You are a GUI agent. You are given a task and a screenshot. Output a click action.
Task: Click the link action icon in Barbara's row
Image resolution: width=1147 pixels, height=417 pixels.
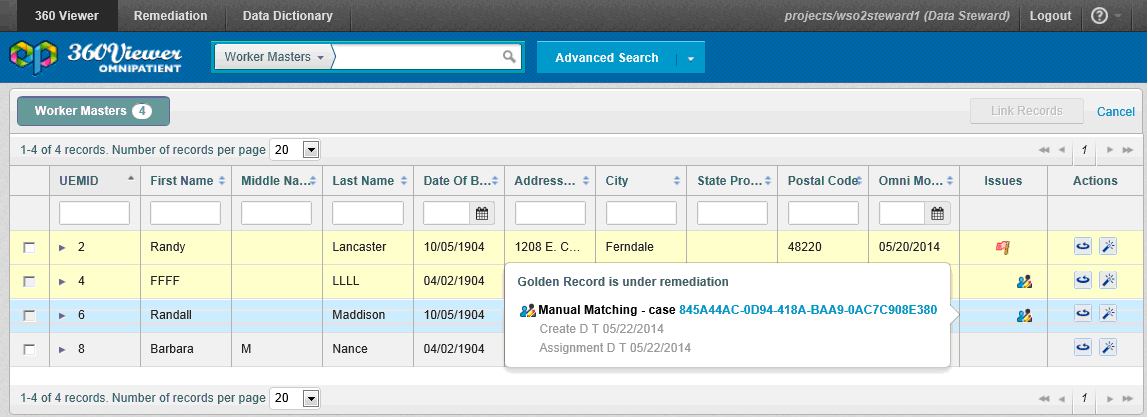[x=1082, y=348]
